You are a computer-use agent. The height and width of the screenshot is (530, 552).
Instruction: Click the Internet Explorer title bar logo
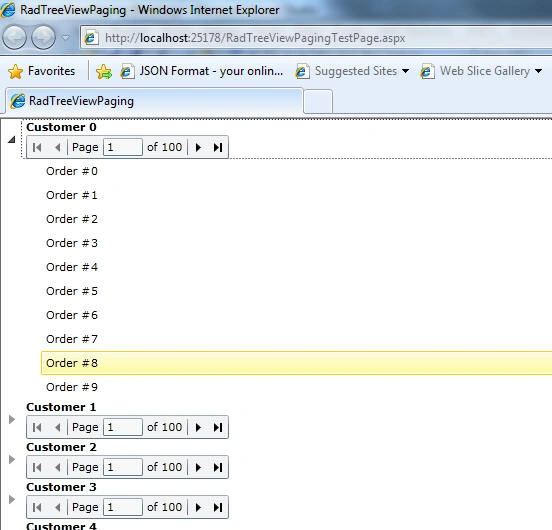click(x=8, y=10)
